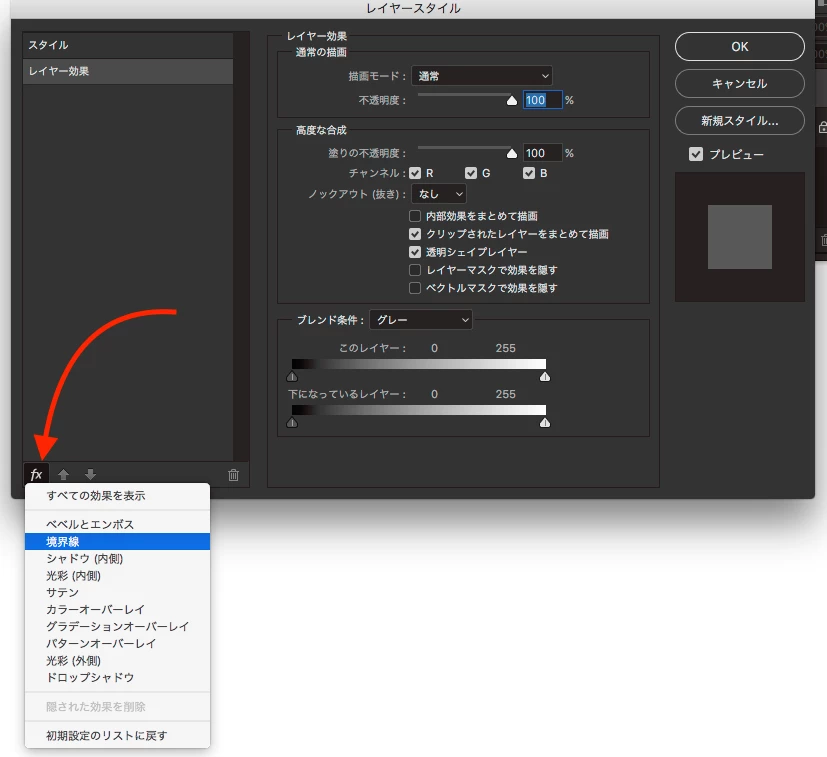Click the 不透明度 slider handle
827x757 pixels.
512,100
